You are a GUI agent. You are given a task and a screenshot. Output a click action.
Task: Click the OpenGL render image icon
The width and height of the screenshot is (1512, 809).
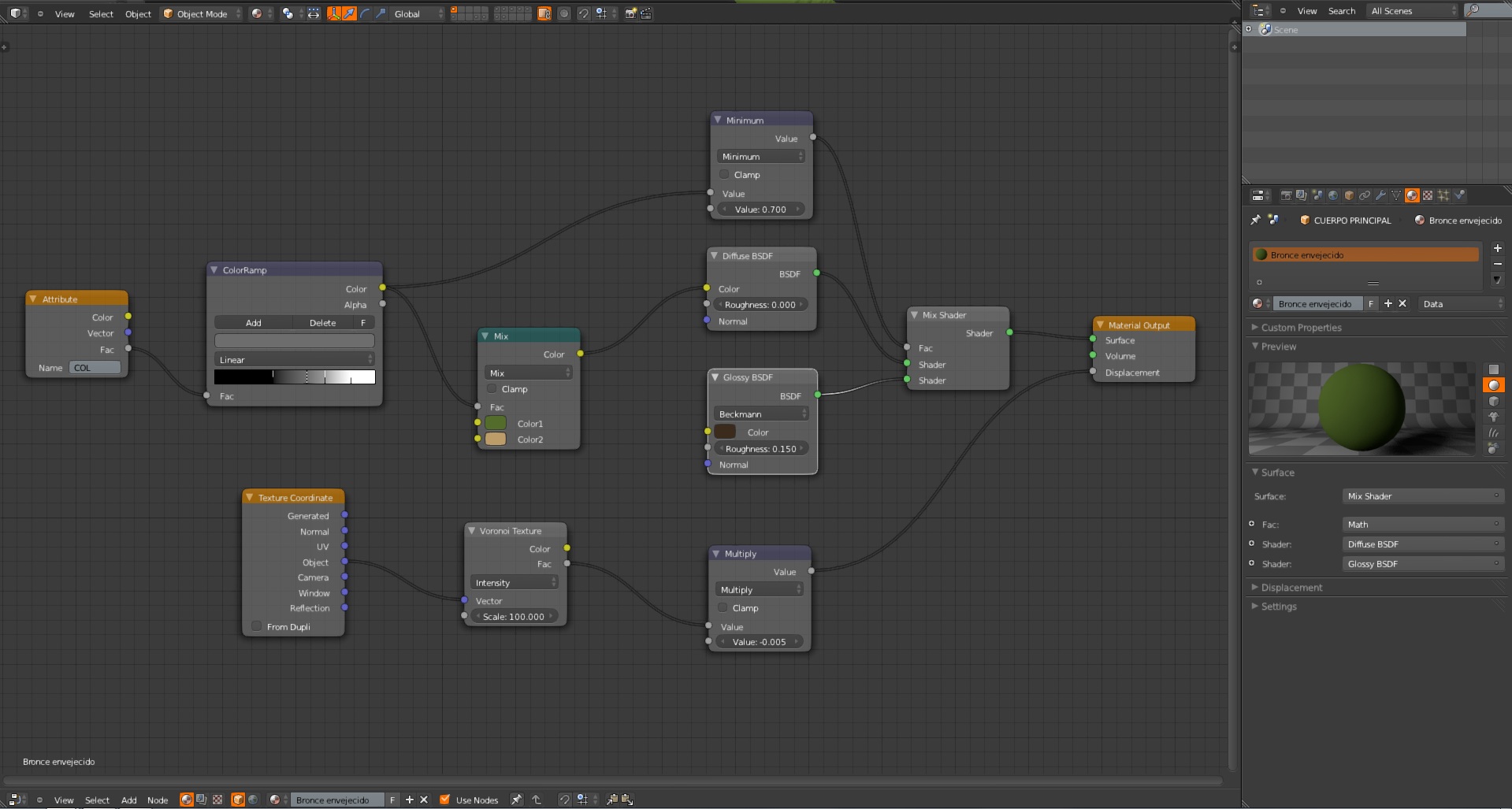click(630, 13)
